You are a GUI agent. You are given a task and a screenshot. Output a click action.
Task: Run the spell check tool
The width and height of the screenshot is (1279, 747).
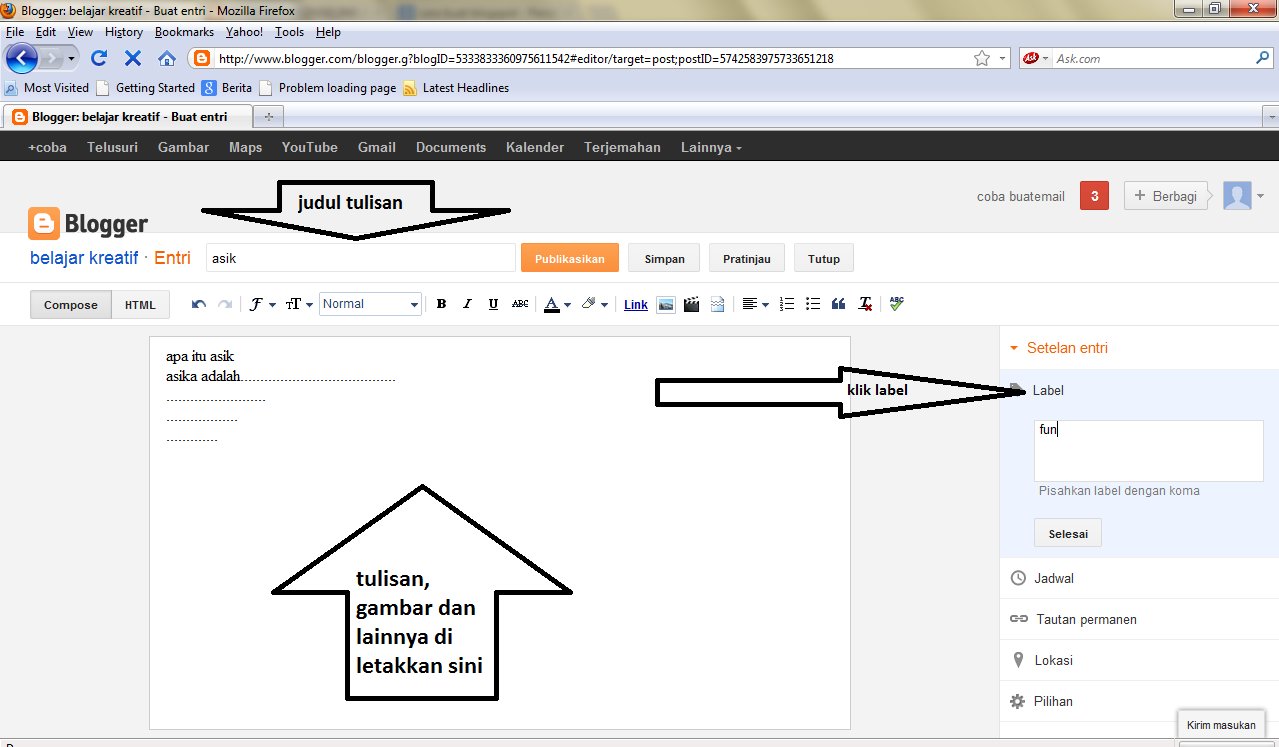896,304
